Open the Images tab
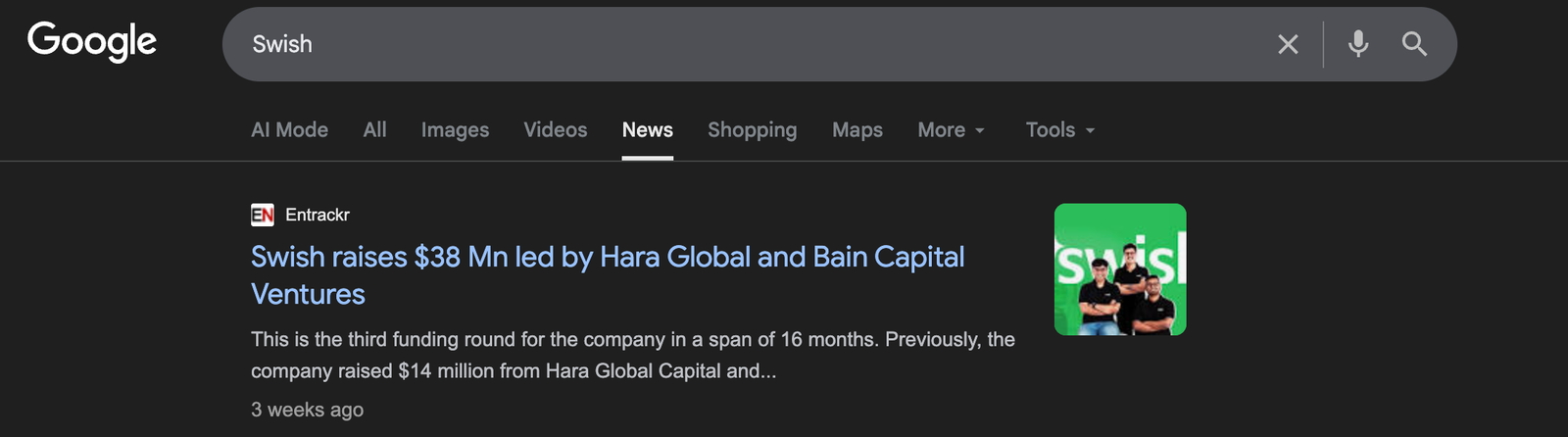This screenshot has width=1568, height=437. pos(455,130)
